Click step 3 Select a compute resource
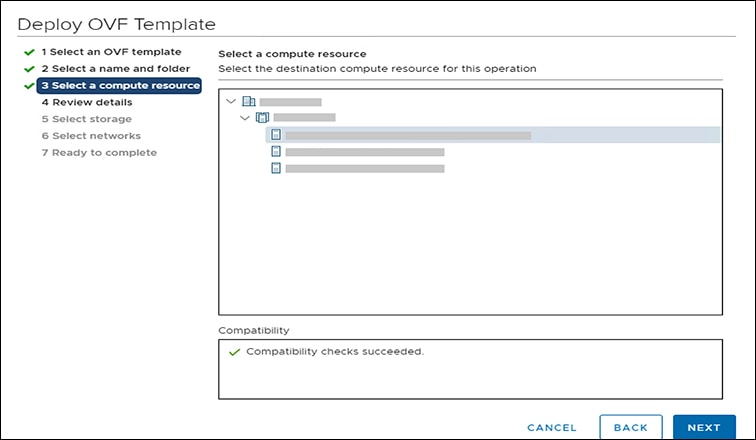 (120, 86)
